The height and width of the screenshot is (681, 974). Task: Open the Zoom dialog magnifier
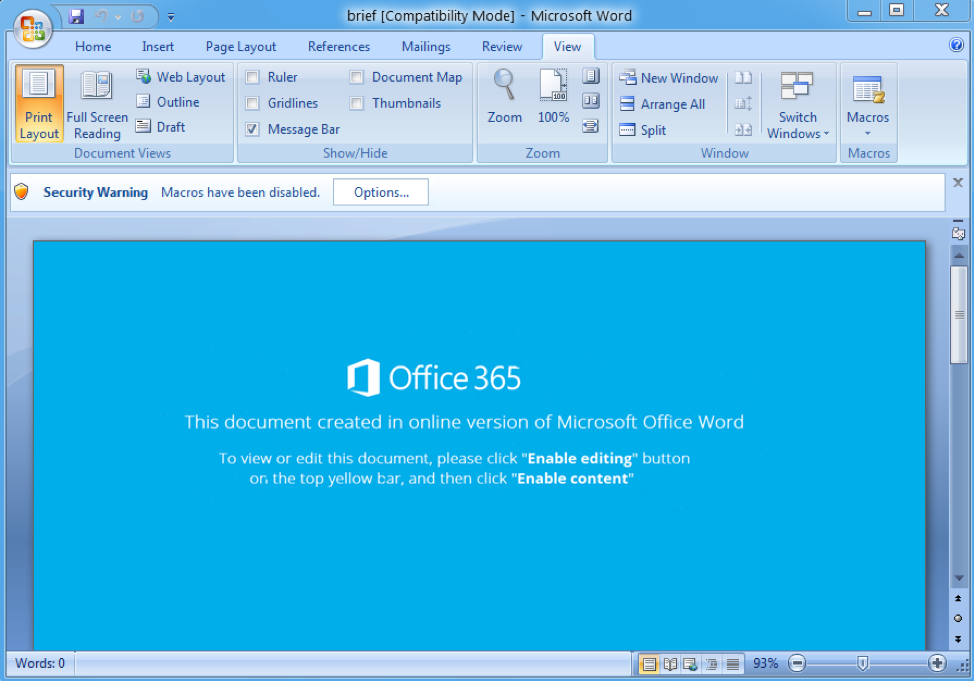pyautogui.click(x=504, y=97)
